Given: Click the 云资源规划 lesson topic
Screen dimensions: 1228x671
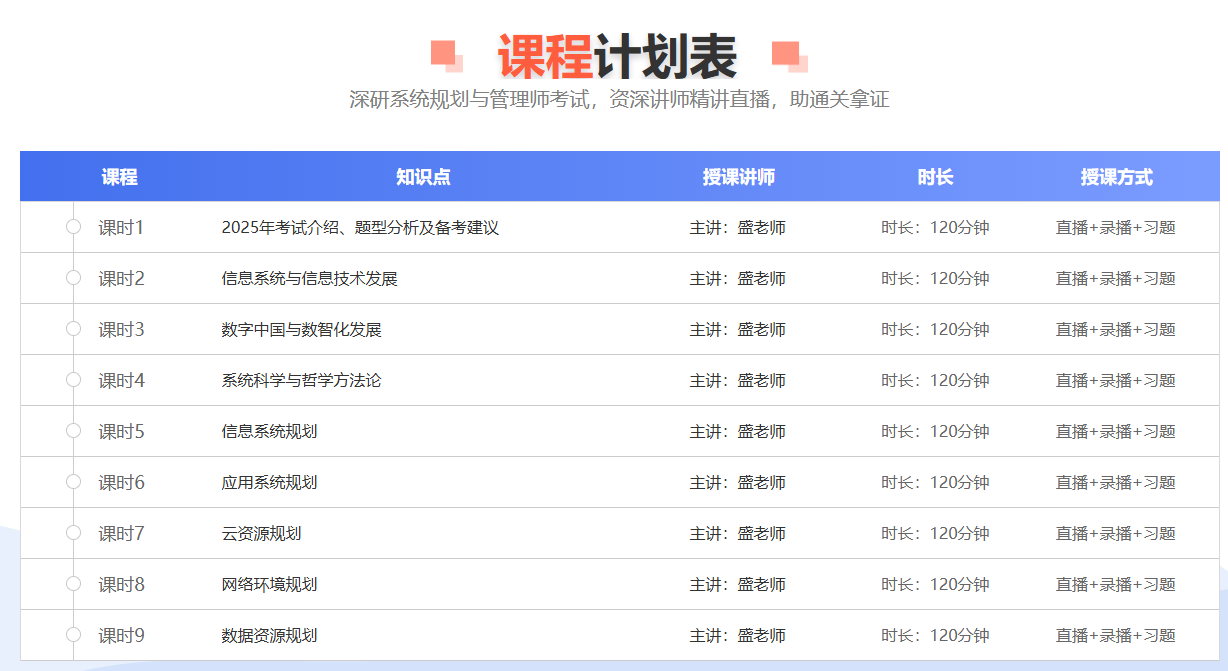Looking at the screenshot, I should (x=261, y=534).
